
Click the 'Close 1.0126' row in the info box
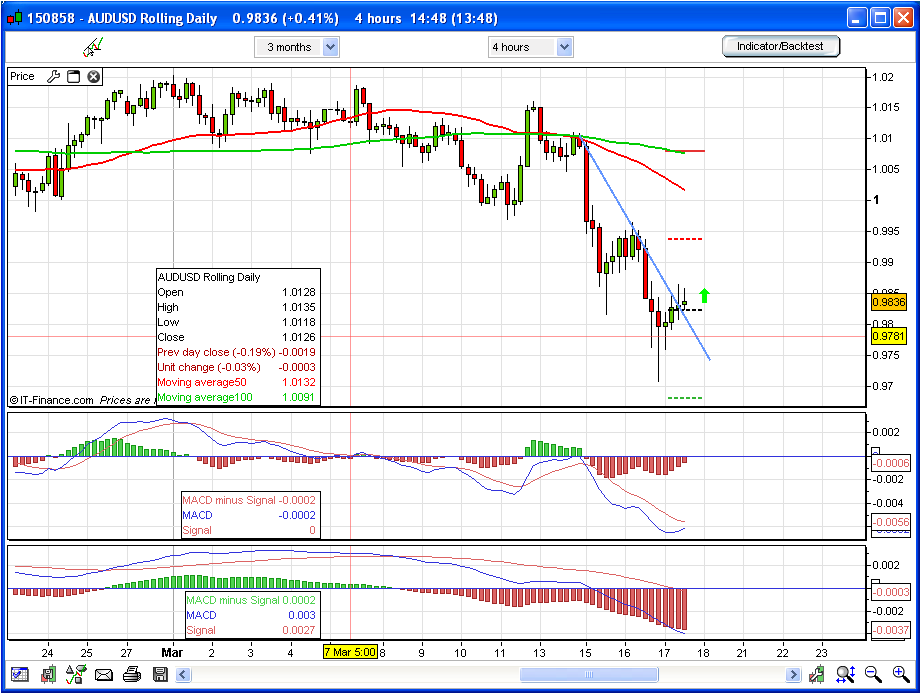point(236,338)
